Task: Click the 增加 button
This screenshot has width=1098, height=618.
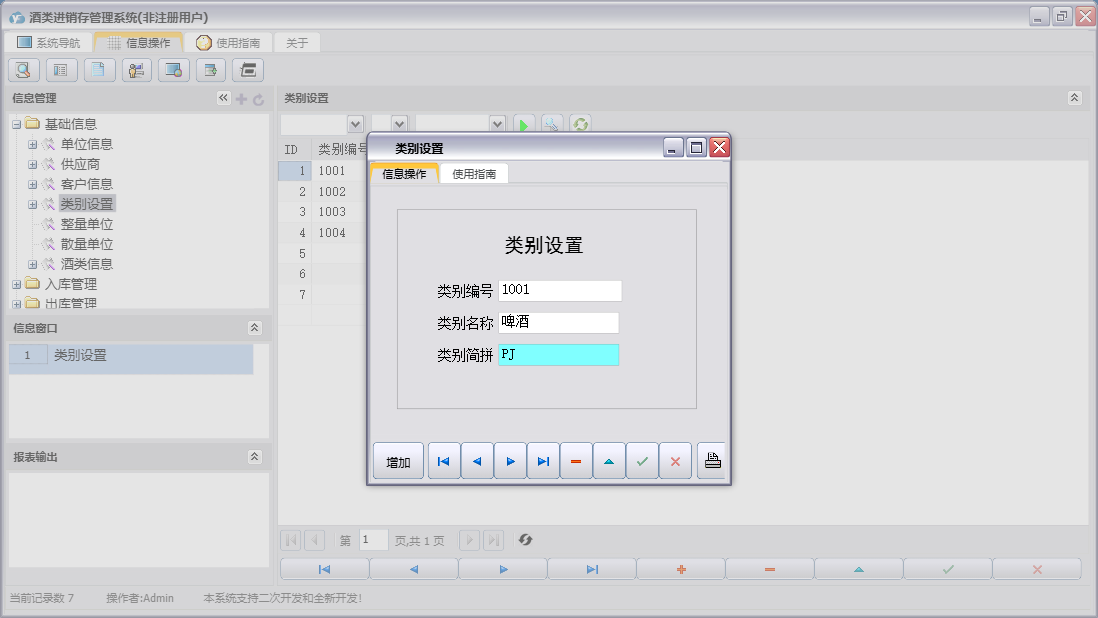Action: click(398, 461)
